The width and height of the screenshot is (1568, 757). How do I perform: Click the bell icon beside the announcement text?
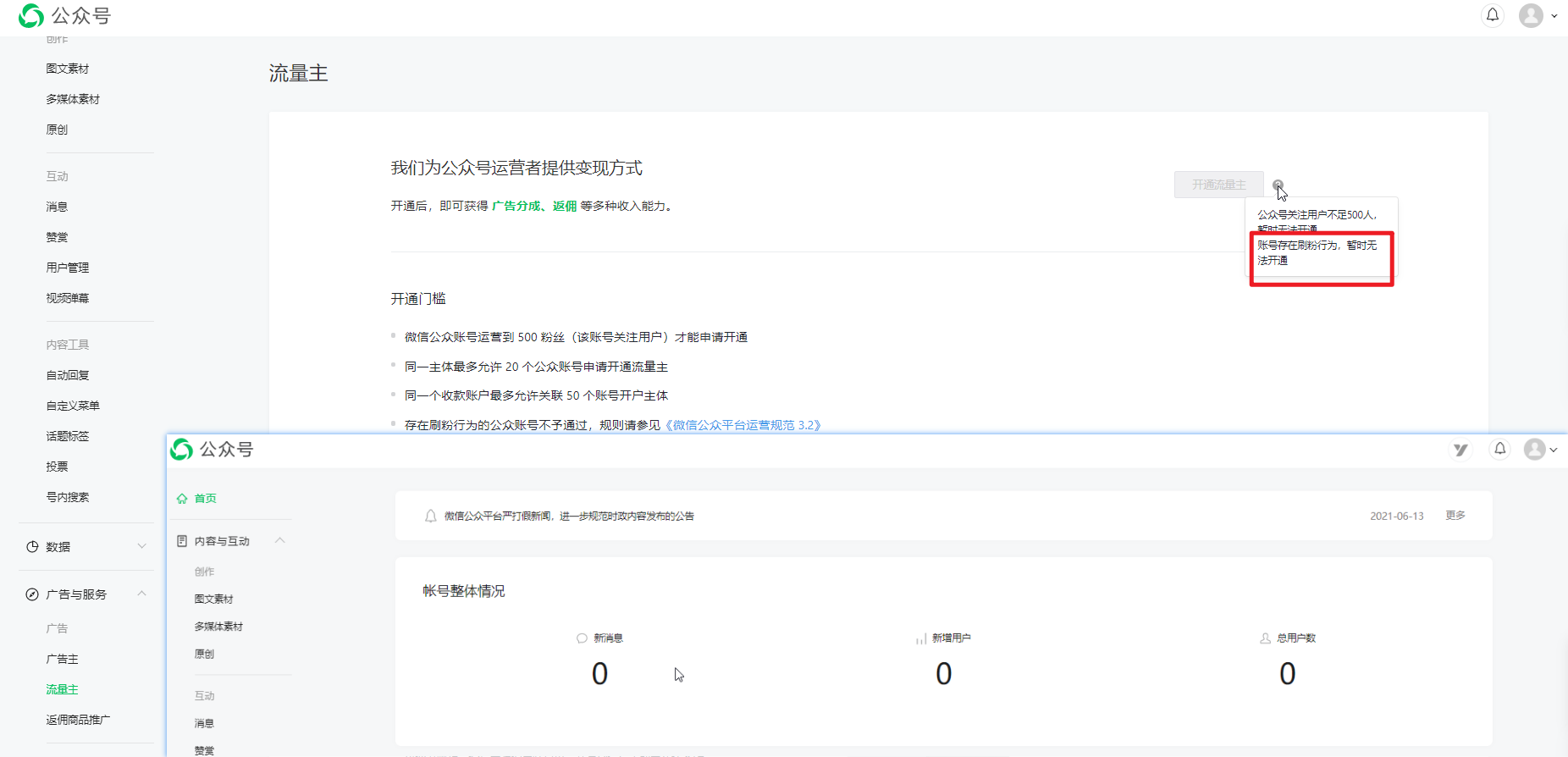tap(430, 516)
